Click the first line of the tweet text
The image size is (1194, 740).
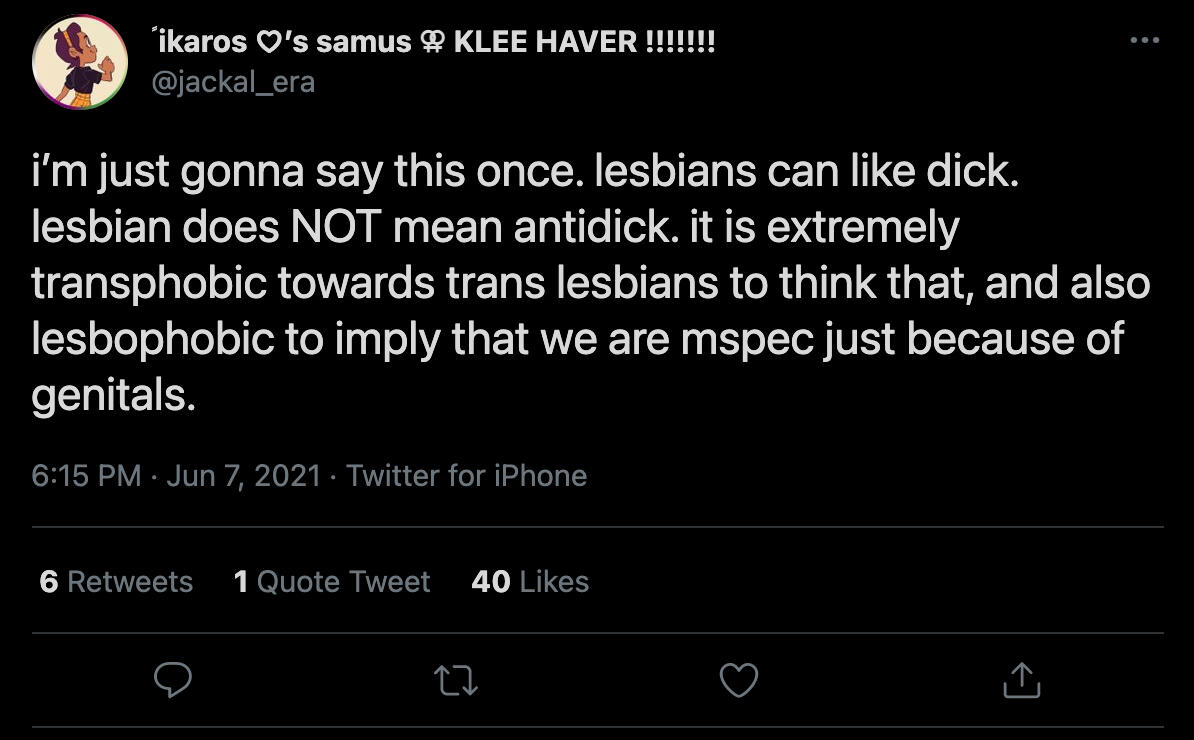tap(524, 173)
